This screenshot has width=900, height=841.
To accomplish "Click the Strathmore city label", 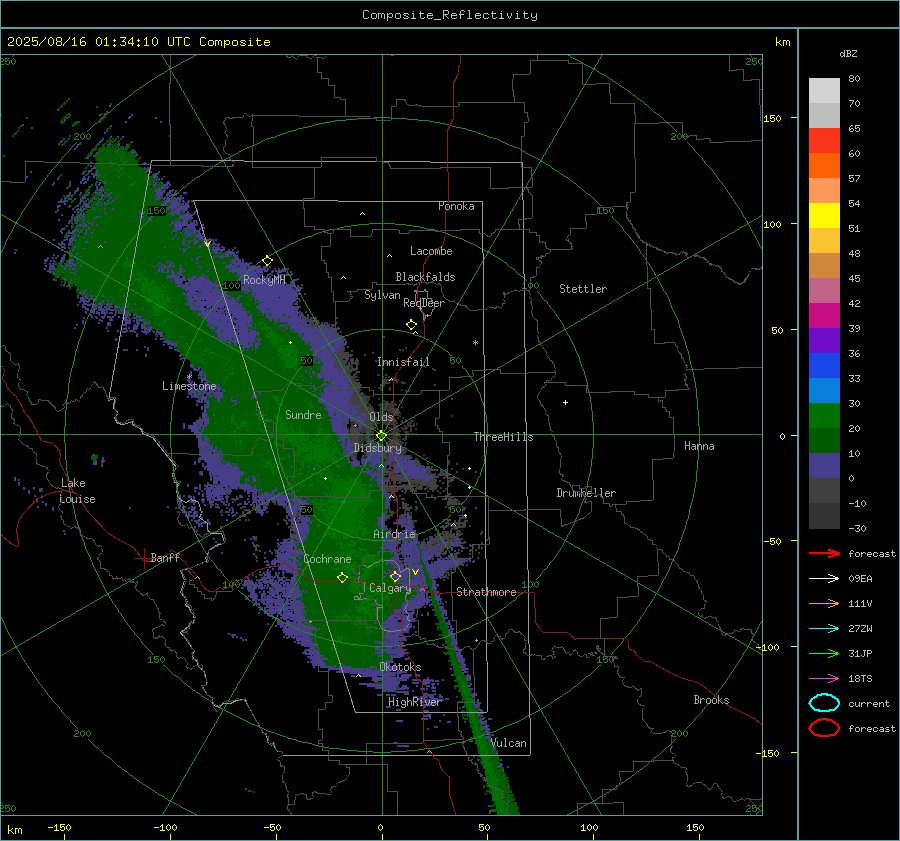I will tap(486, 592).
